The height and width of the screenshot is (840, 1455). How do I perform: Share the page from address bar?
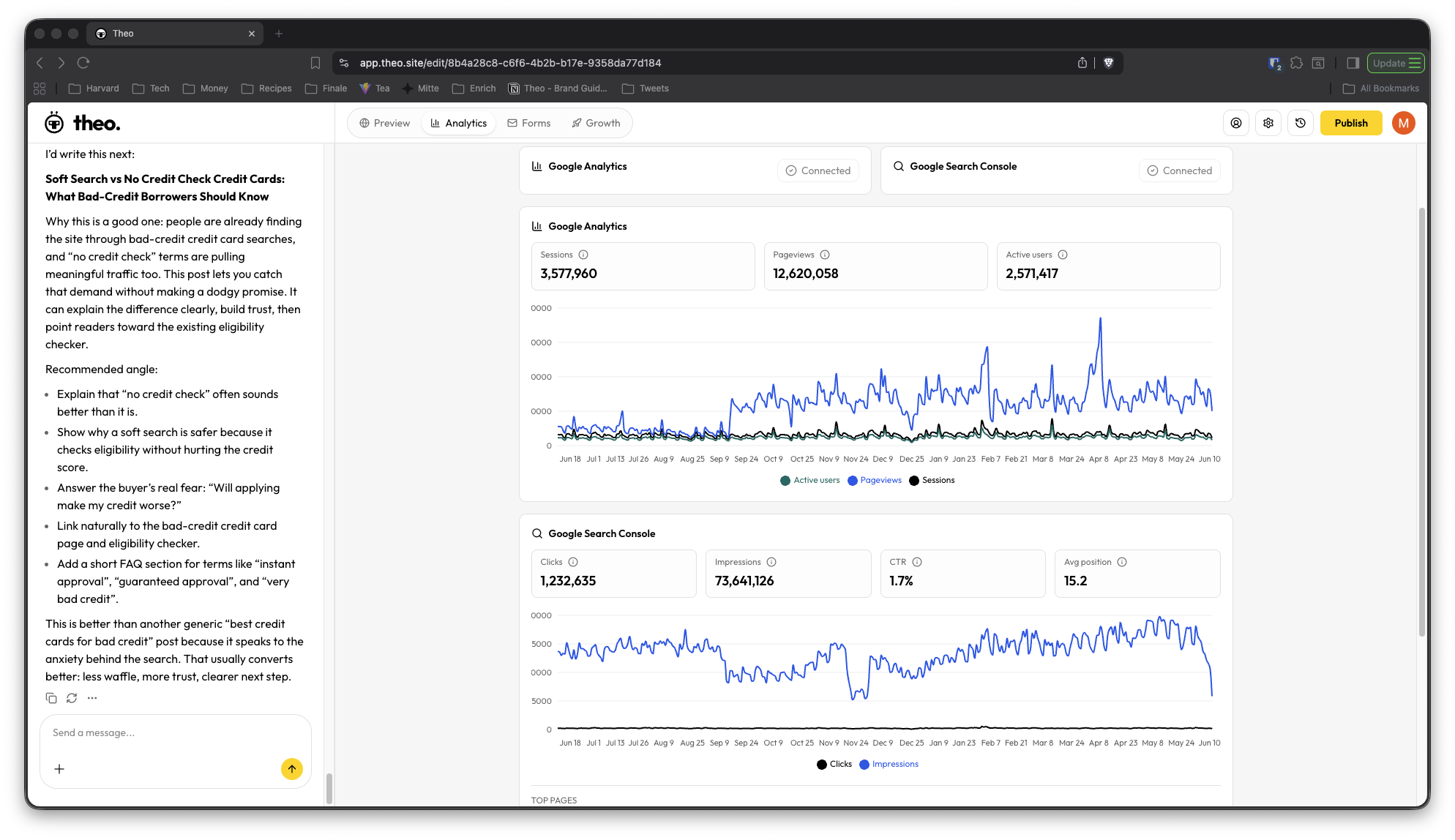click(x=1082, y=63)
